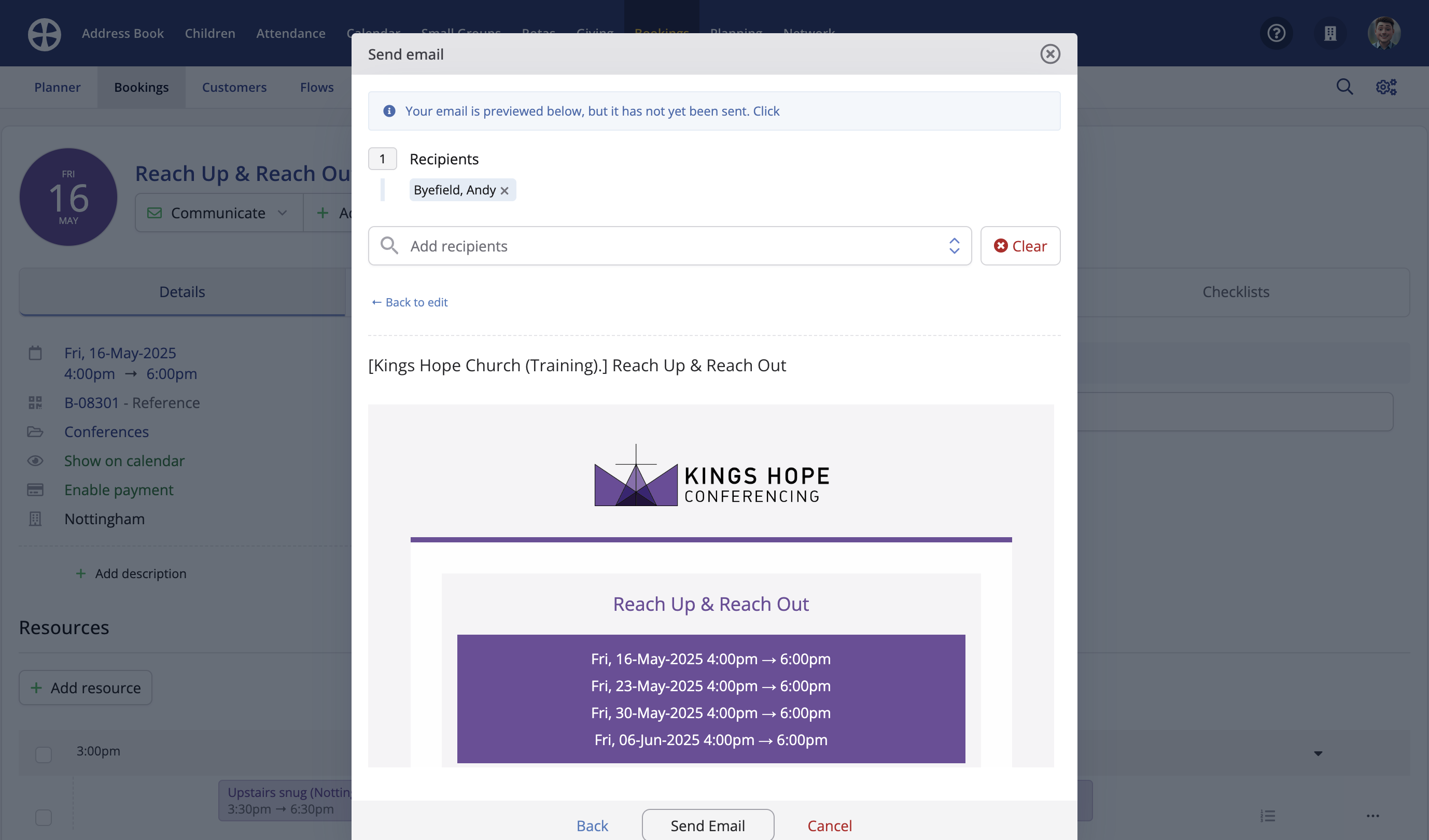Screen dimensions: 1429x840
Task: Click the ChurchSuite logo icon
Action: click(44, 34)
